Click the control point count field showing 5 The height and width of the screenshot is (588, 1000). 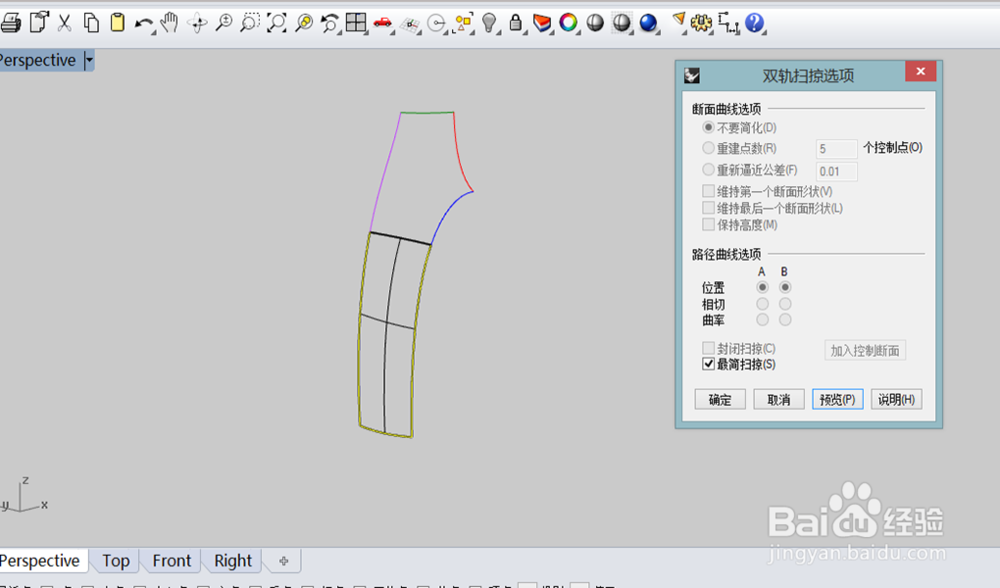pos(836,148)
